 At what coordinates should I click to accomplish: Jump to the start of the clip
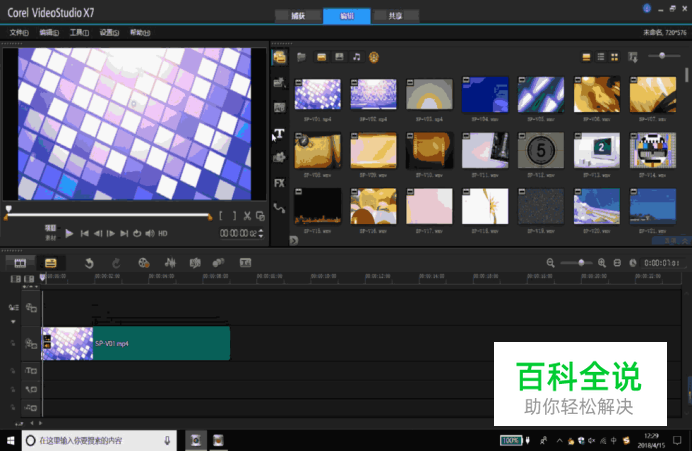click(84, 233)
